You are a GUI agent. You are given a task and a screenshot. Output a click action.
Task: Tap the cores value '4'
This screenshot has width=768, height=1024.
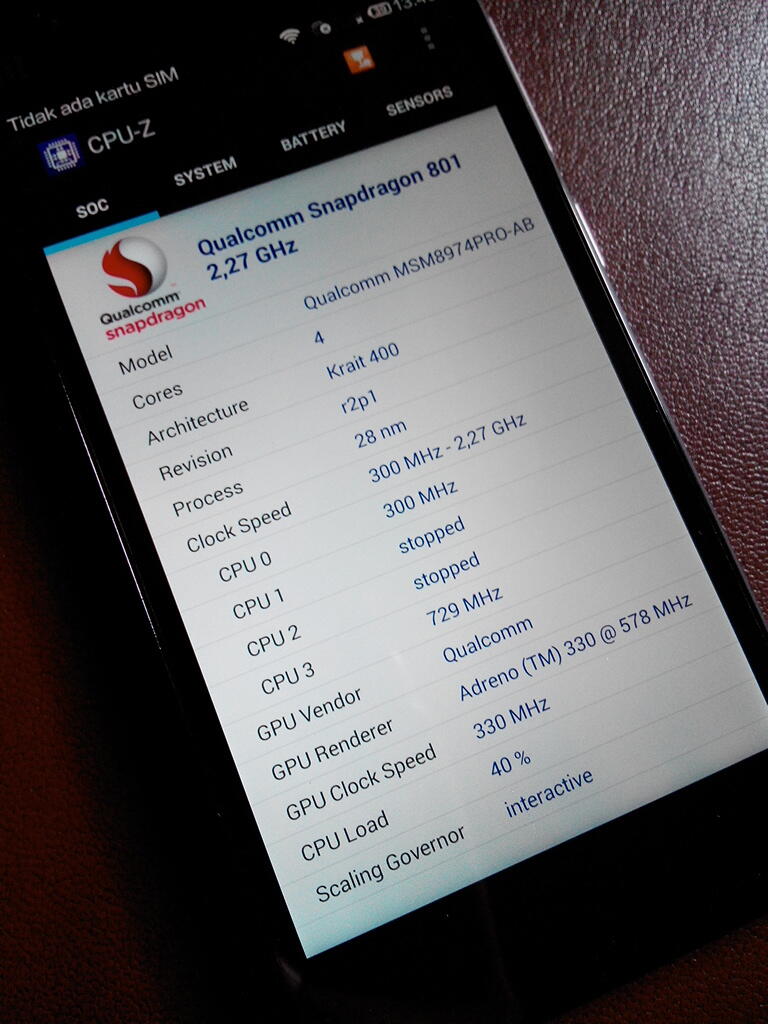pyautogui.click(x=319, y=337)
